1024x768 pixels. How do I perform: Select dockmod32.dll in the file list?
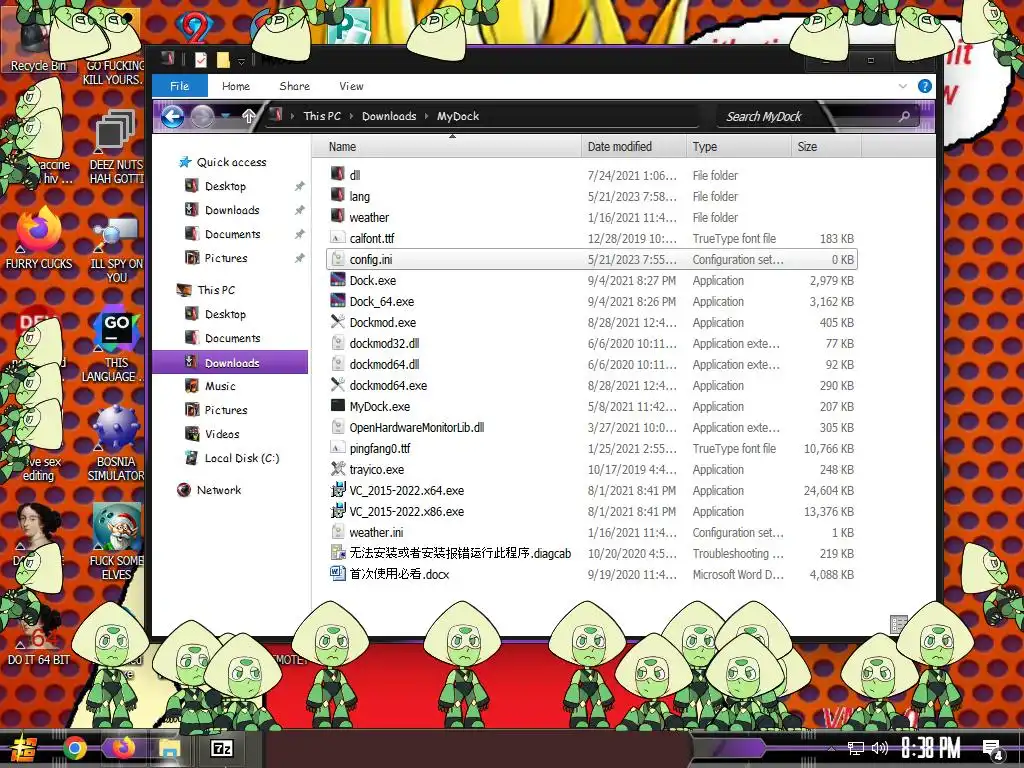click(384, 344)
